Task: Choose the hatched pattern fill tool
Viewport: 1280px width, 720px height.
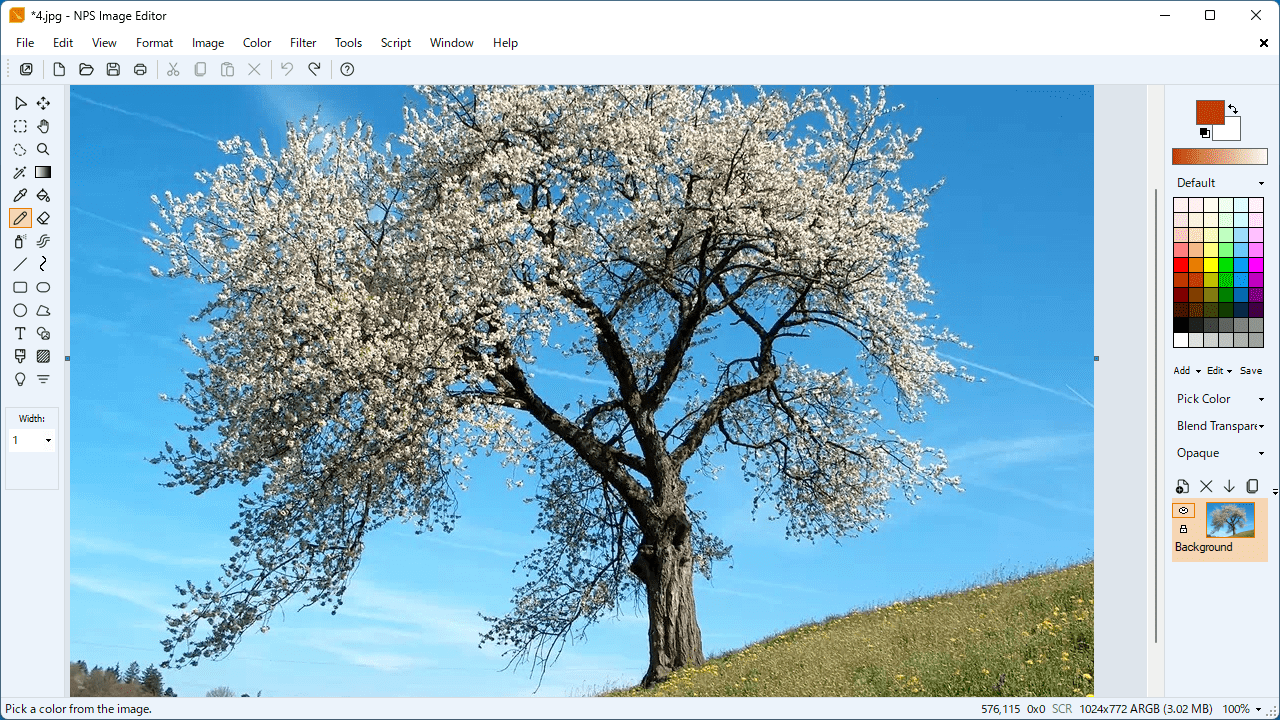Action: (x=43, y=356)
